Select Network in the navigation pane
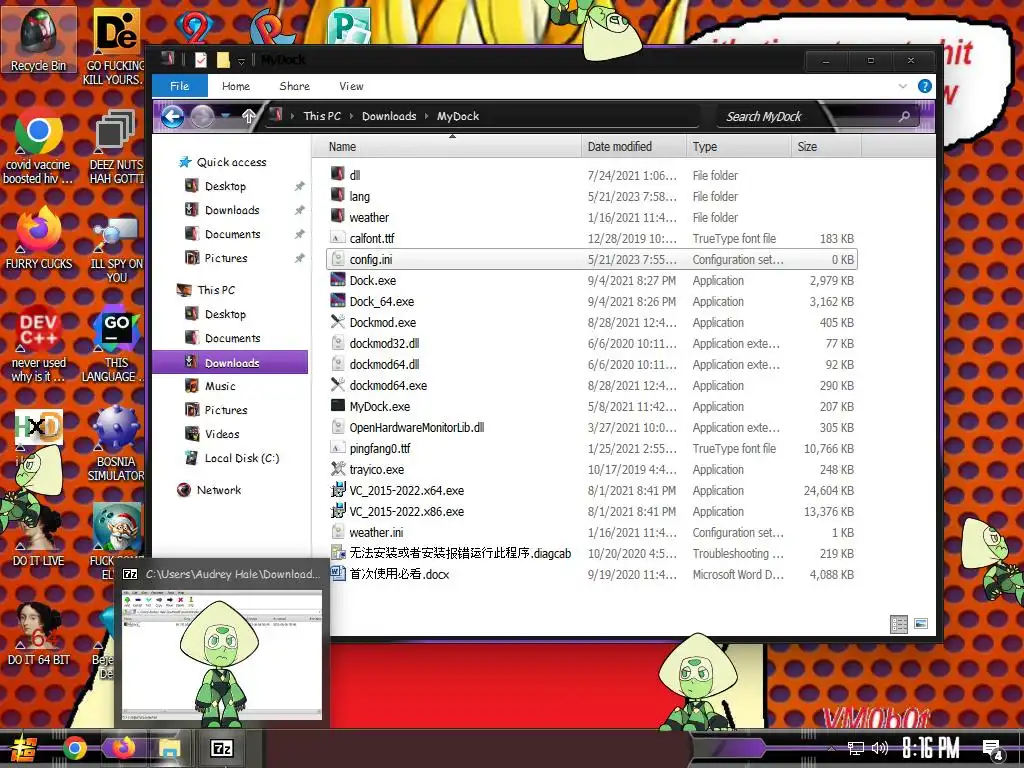 [x=219, y=490]
